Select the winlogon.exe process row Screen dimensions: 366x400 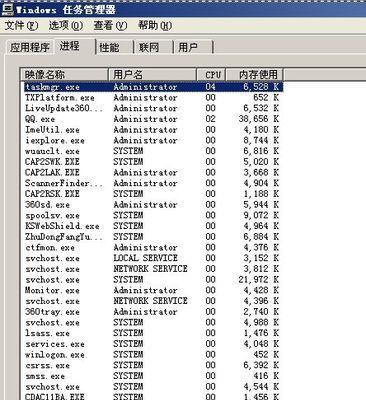[x=153, y=354]
